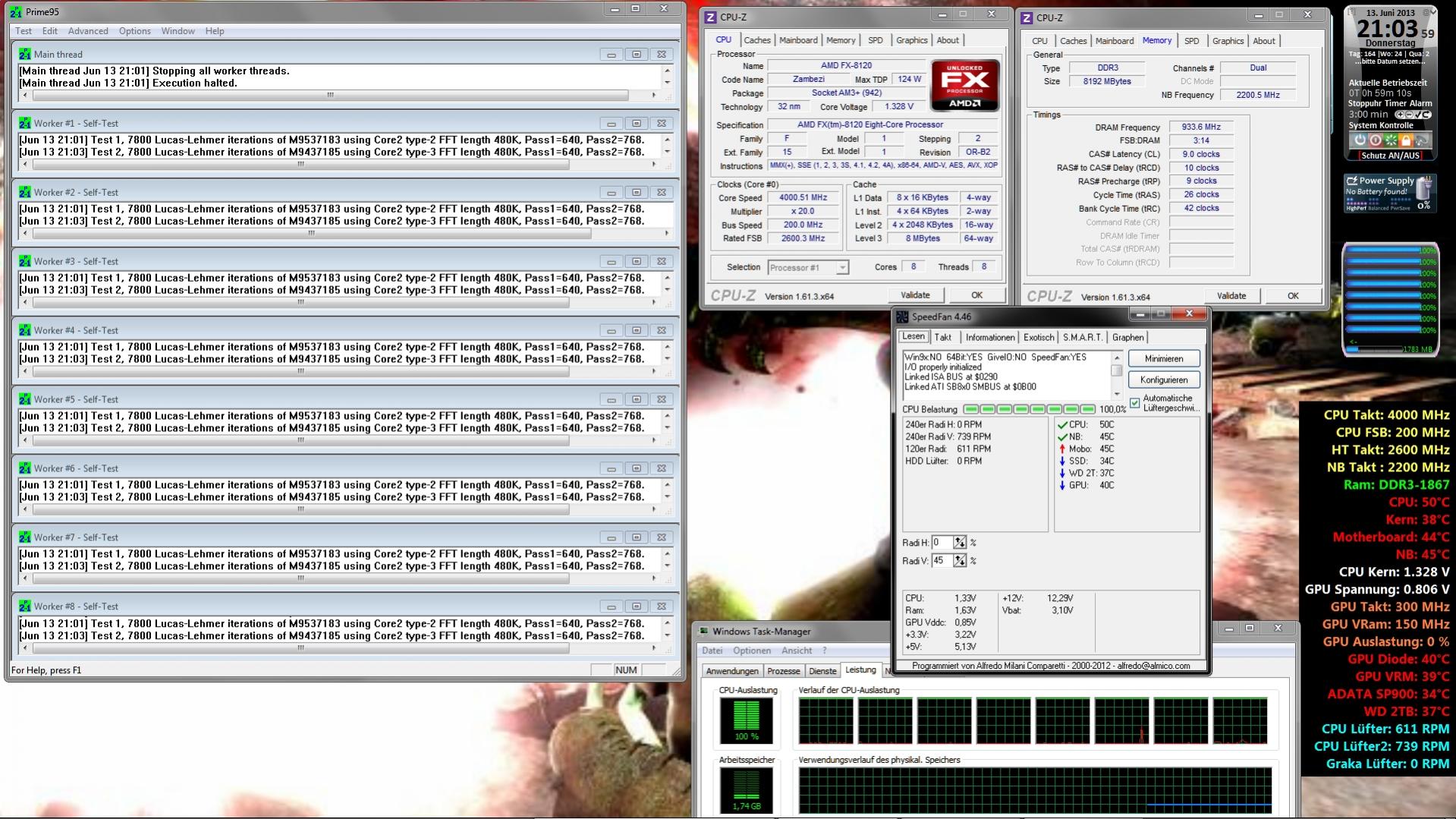Click the red up-arrow icon beside Mobo temperature

point(1062,449)
